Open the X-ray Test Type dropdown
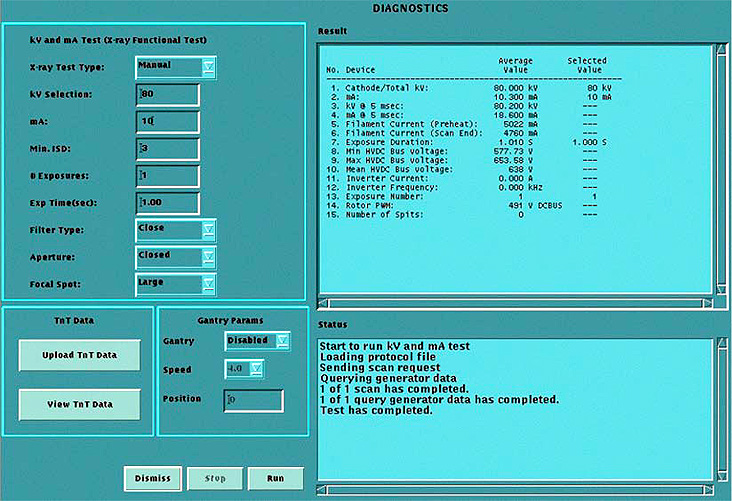This screenshot has width=732, height=501. [176, 67]
